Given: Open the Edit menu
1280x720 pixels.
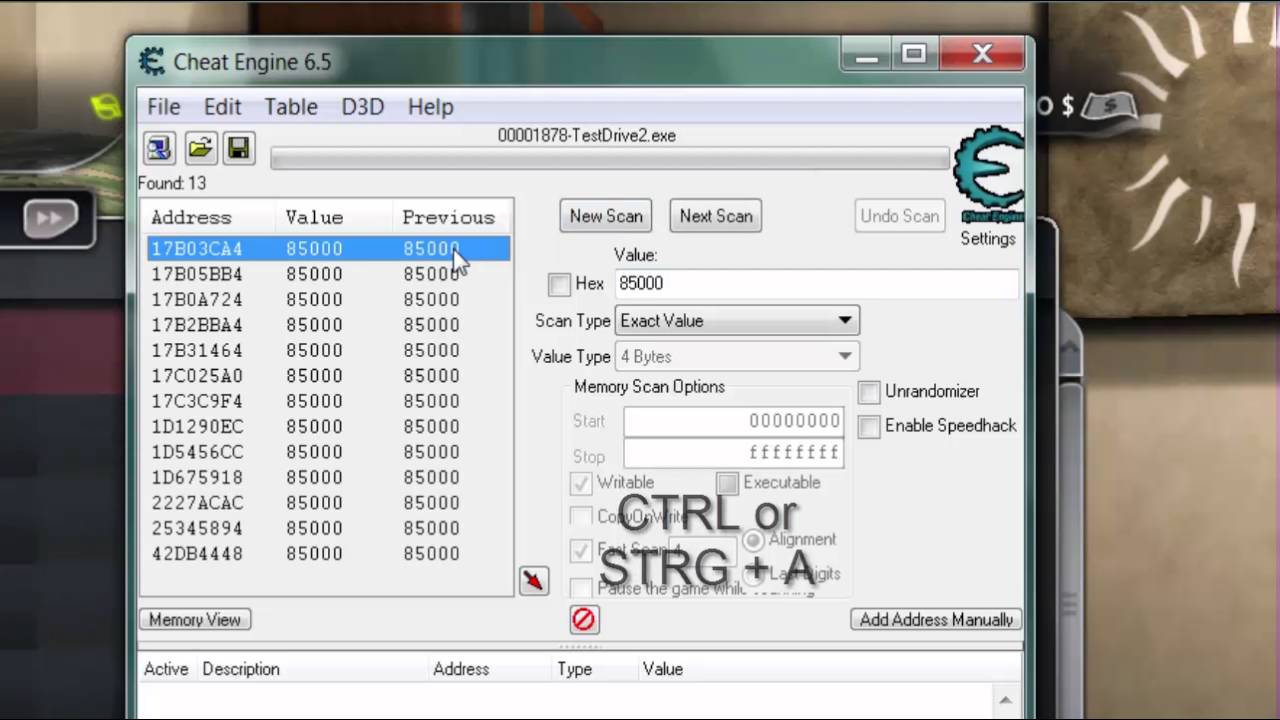Looking at the screenshot, I should click(222, 107).
